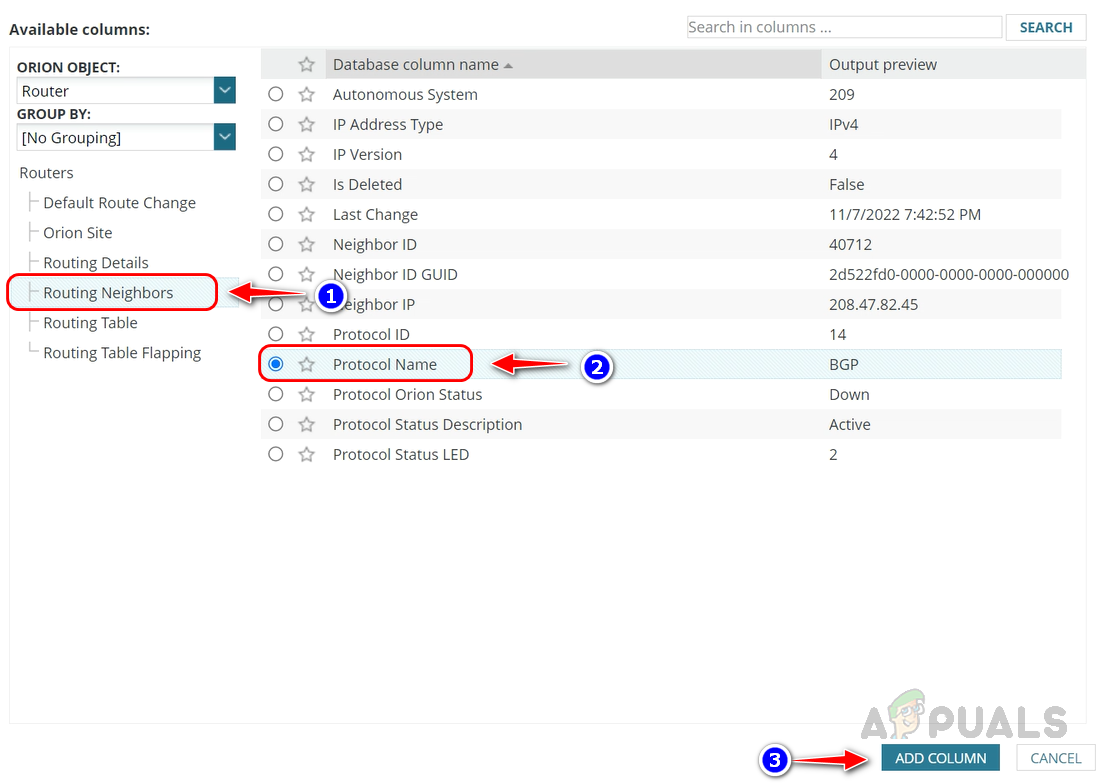Toggle the Protocol Name radio button
The image size is (1108, 784).
tap(276, 363)
